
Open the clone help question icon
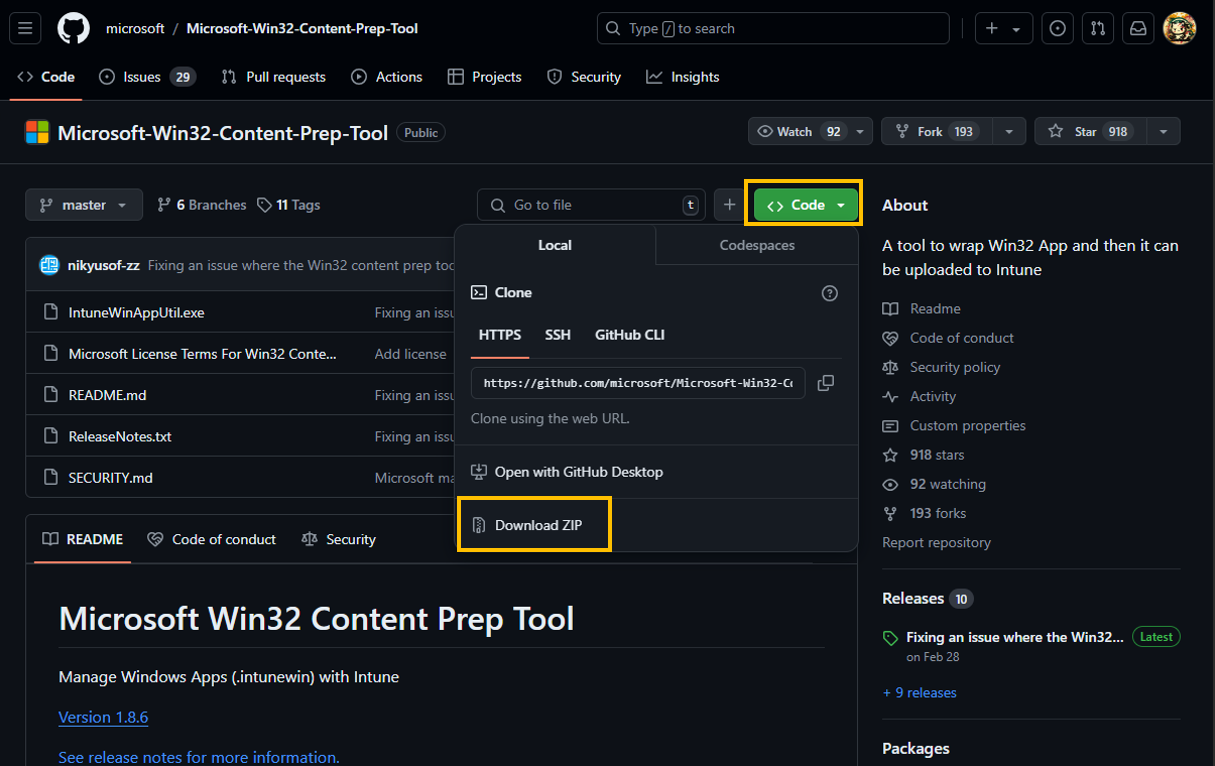click(x=829, y=293)
